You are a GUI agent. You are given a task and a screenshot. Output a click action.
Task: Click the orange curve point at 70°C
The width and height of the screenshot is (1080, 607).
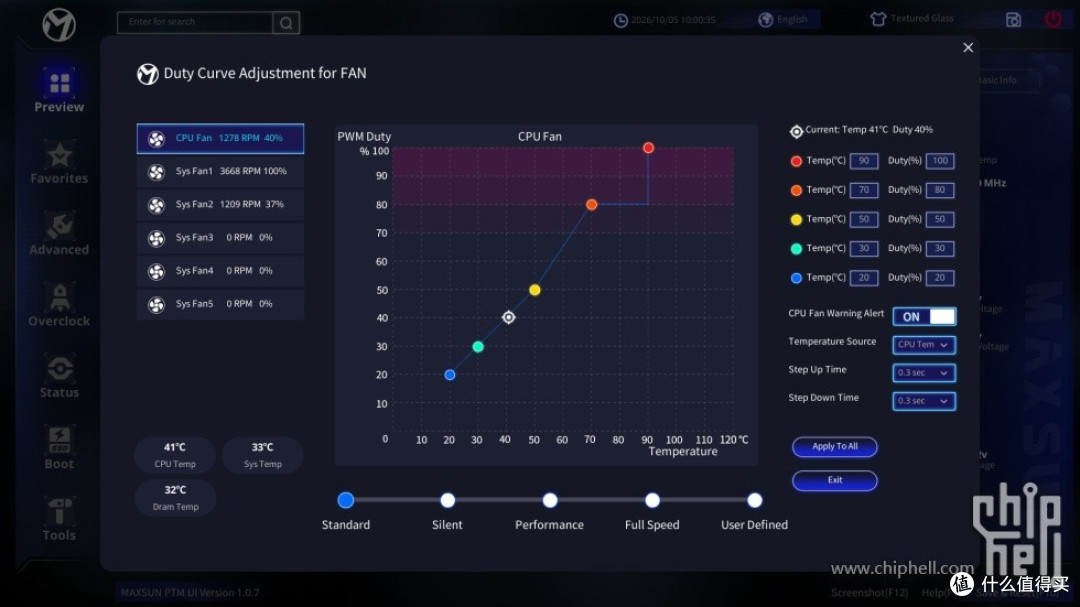point(592,205)
